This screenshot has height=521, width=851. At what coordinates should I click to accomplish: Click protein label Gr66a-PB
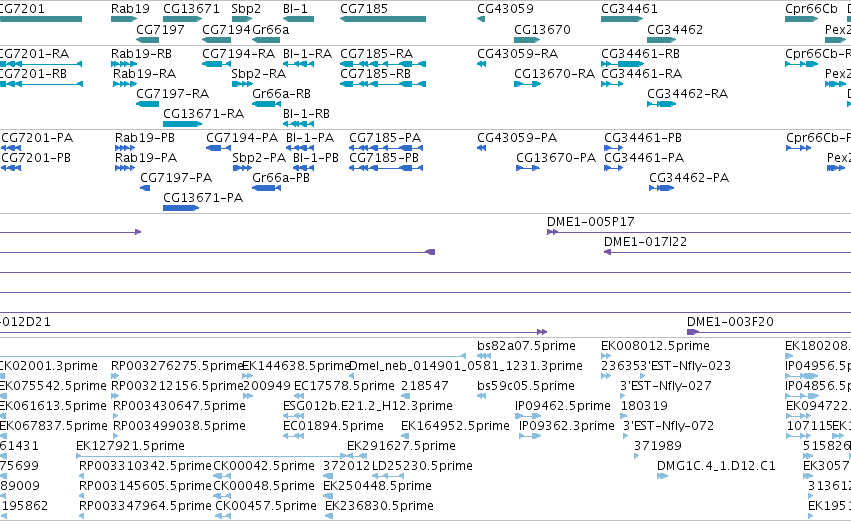(x=281, y=178)
